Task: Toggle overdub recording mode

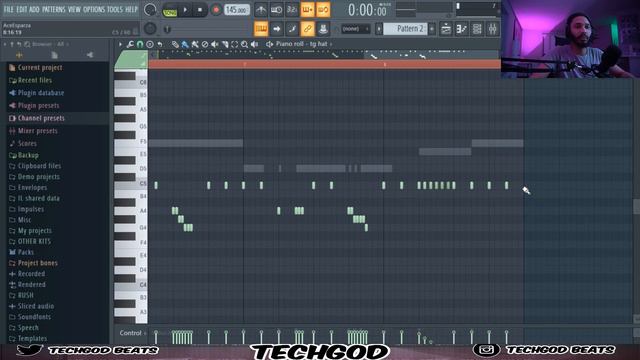Action: [307, 9]
